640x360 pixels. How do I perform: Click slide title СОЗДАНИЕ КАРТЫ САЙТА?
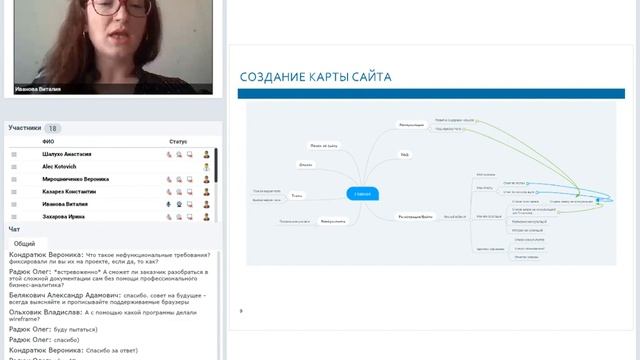click(x=316, y=77)
